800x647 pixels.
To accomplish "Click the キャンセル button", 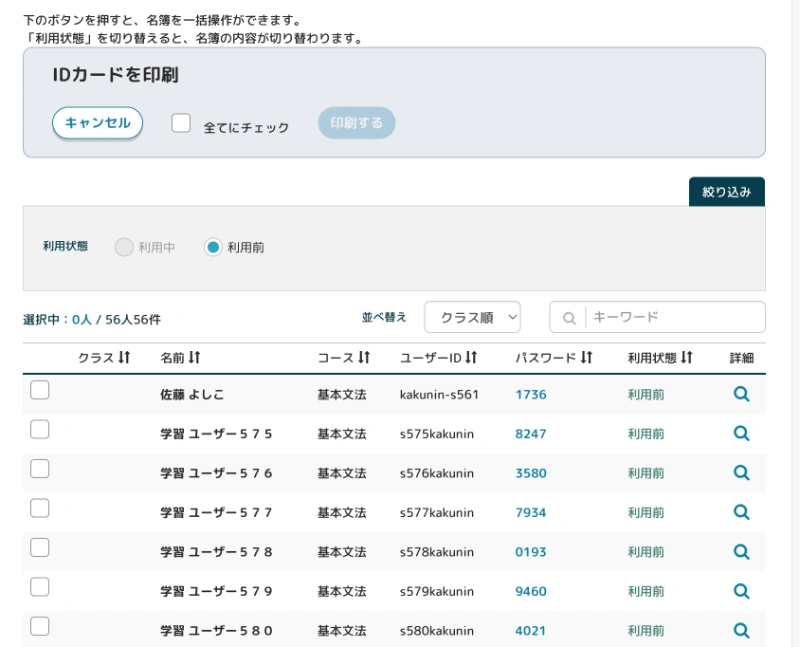I will [x=97, y=122].
